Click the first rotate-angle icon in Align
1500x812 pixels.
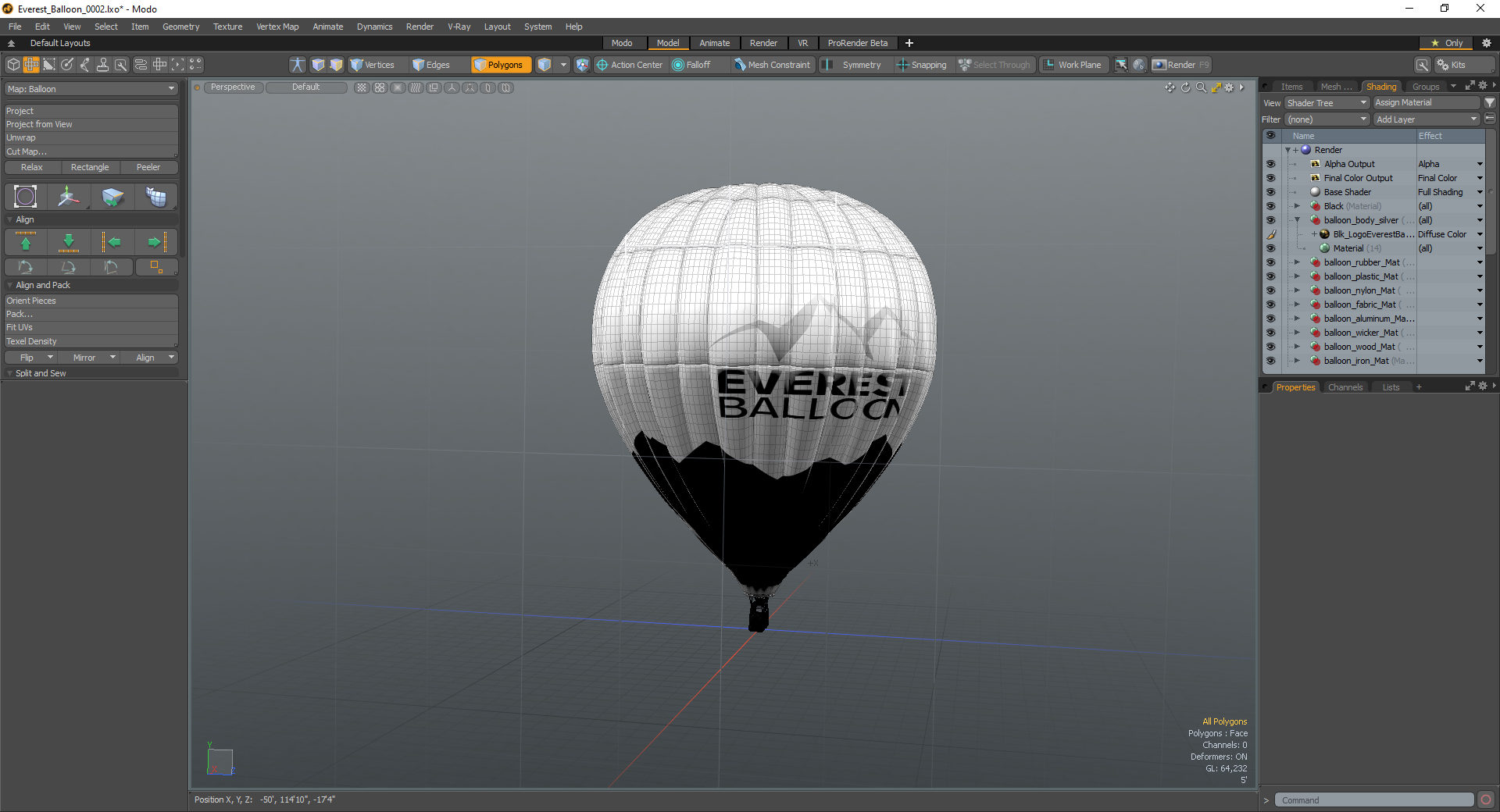click(26, 267)
